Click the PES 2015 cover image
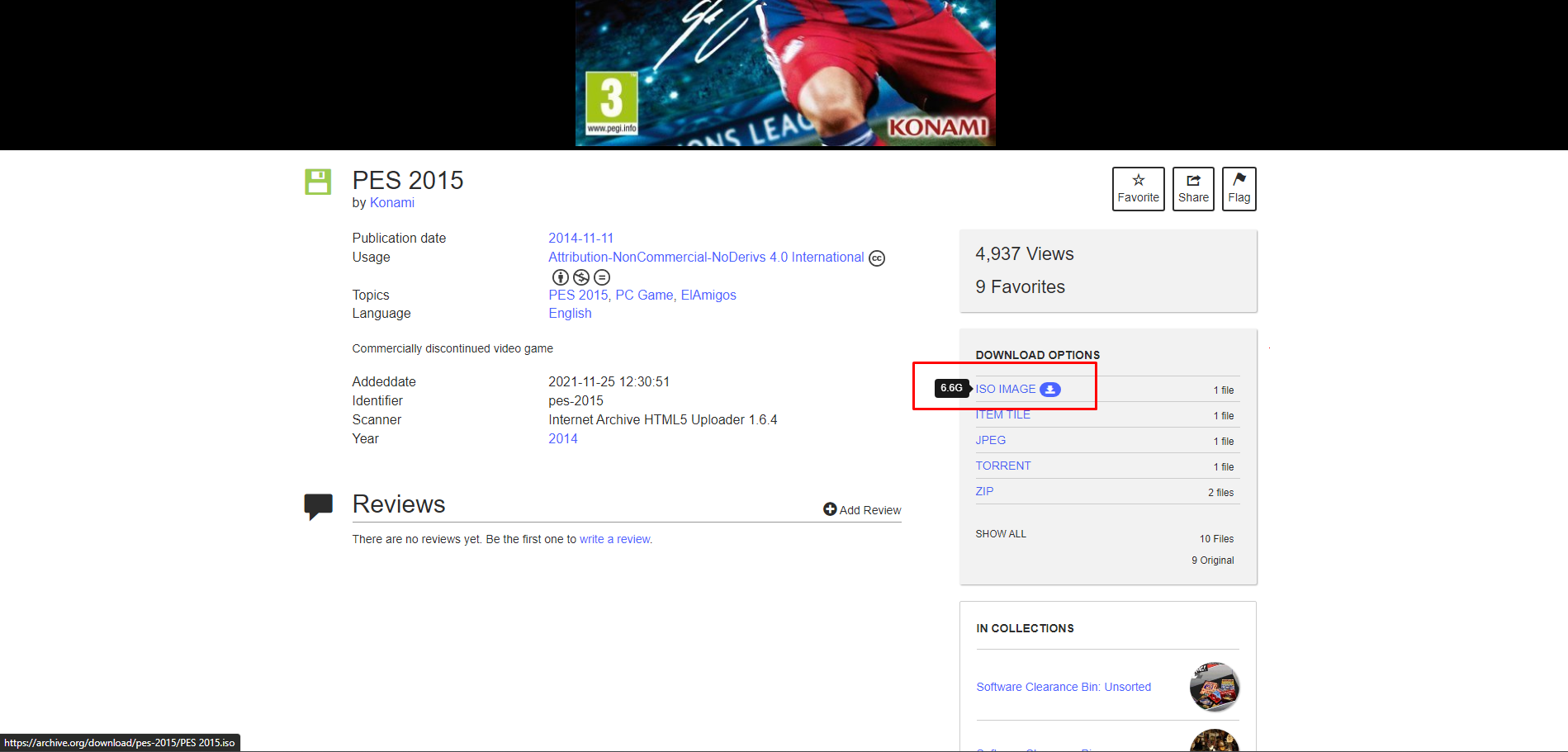 tap(785, 73)
